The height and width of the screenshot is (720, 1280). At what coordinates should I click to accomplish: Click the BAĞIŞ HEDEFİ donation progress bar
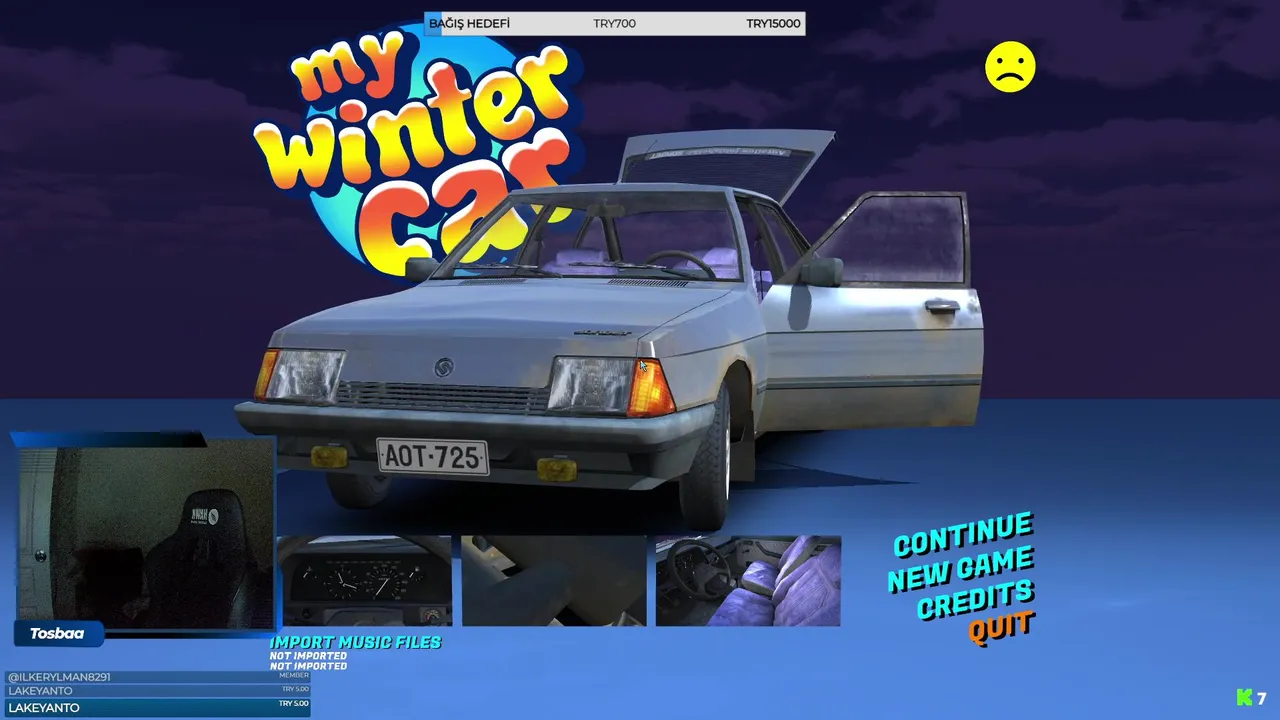tap(615, 24)
